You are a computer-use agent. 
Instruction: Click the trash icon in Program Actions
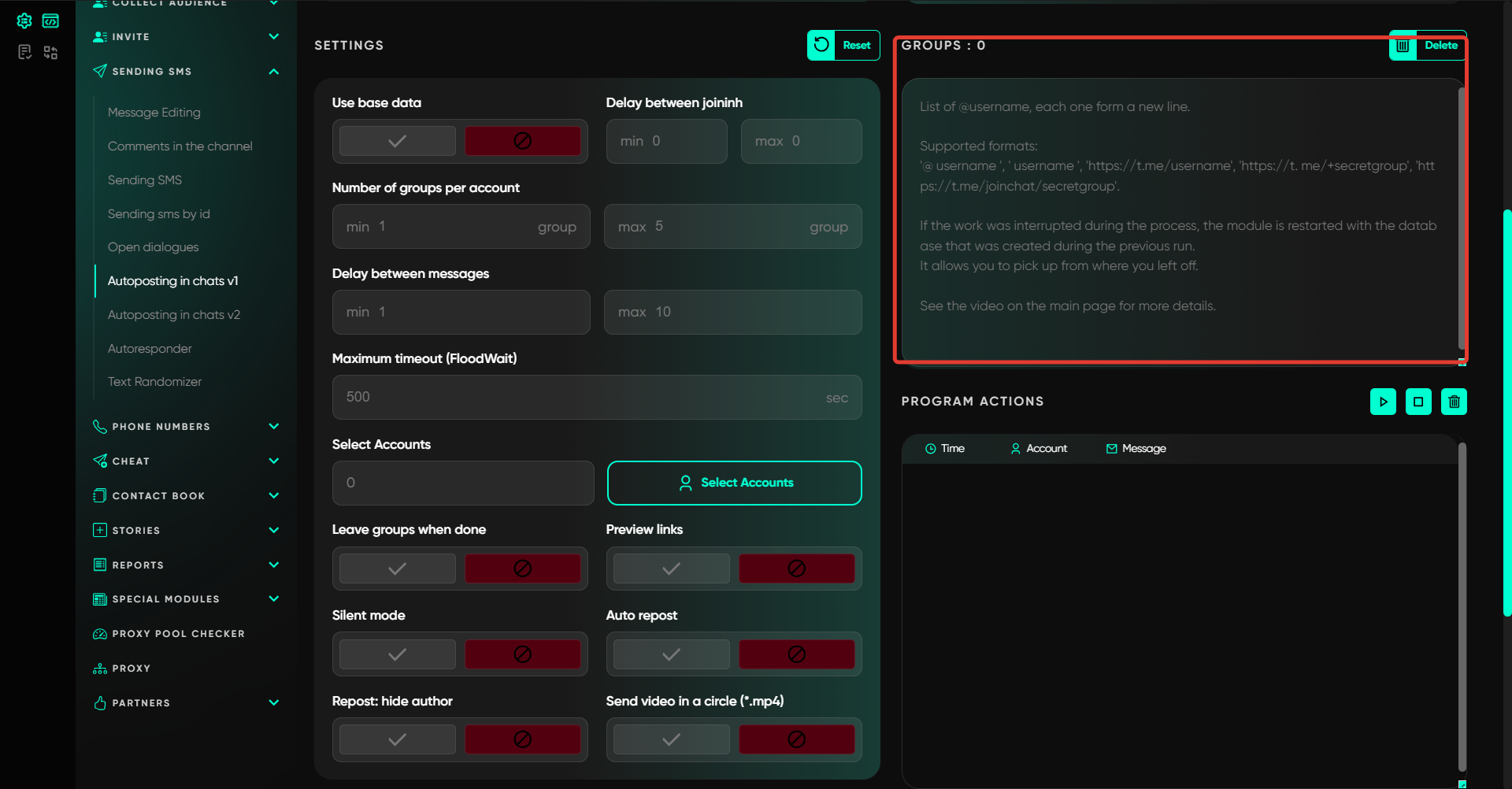[1454, 402]
